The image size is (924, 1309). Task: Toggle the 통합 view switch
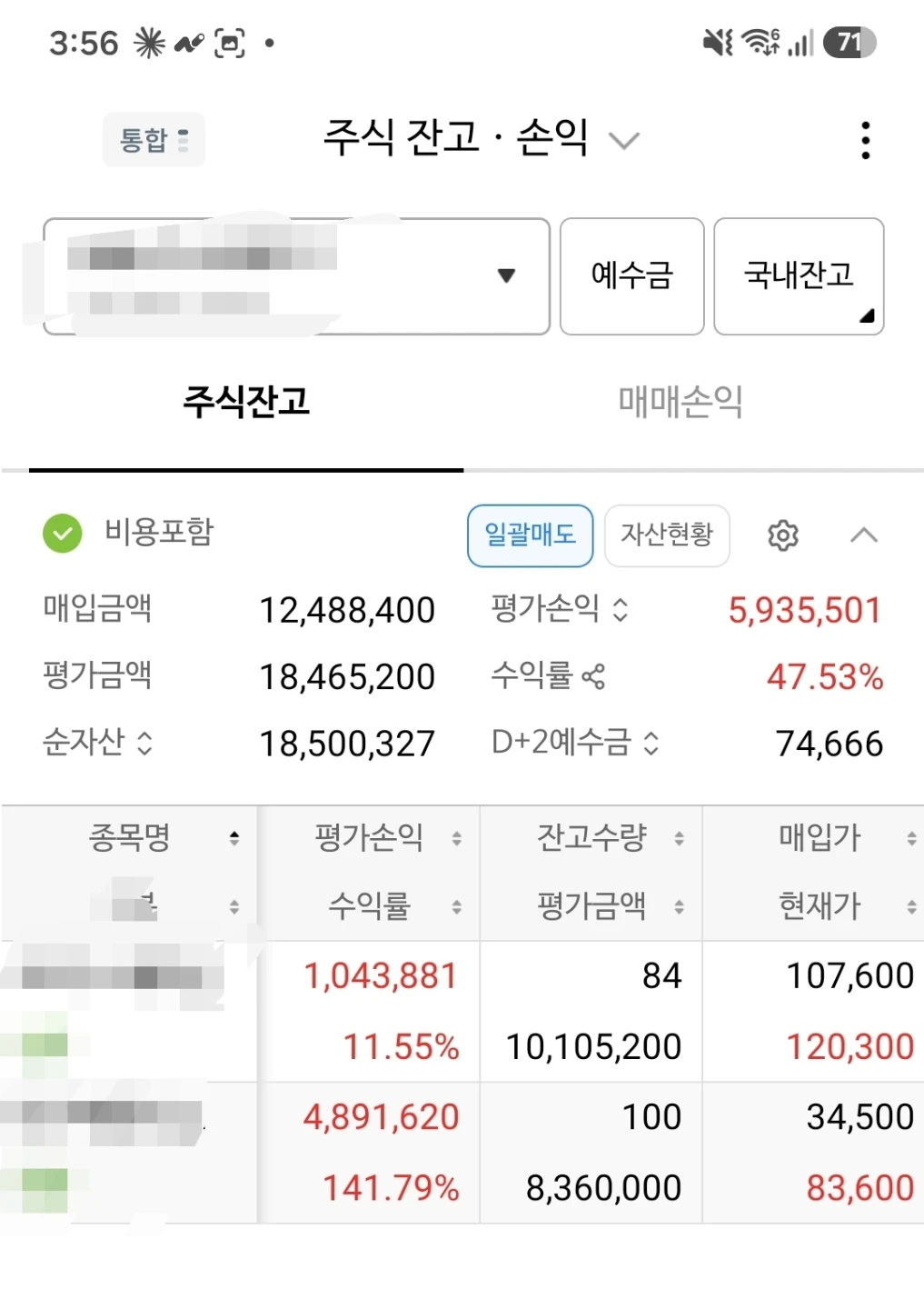[154, 140]
